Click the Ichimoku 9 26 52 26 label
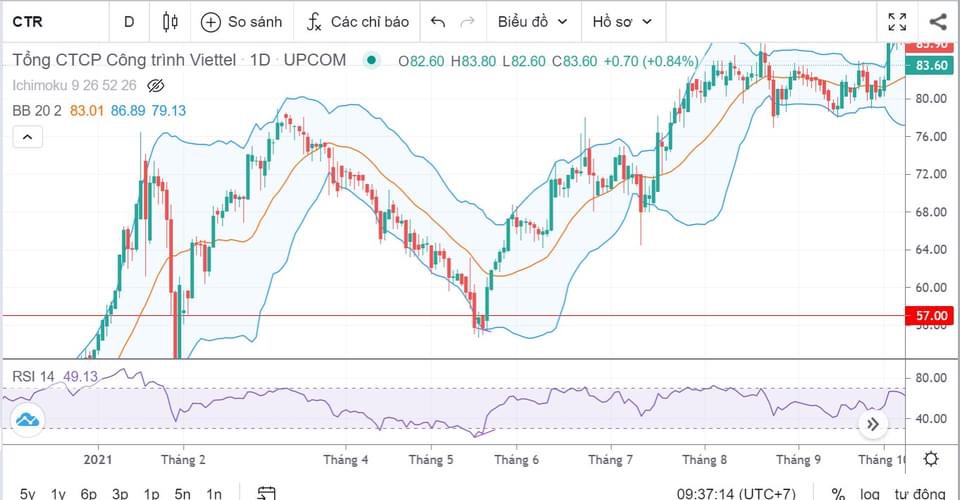The image size is (960, 500). 74,85
